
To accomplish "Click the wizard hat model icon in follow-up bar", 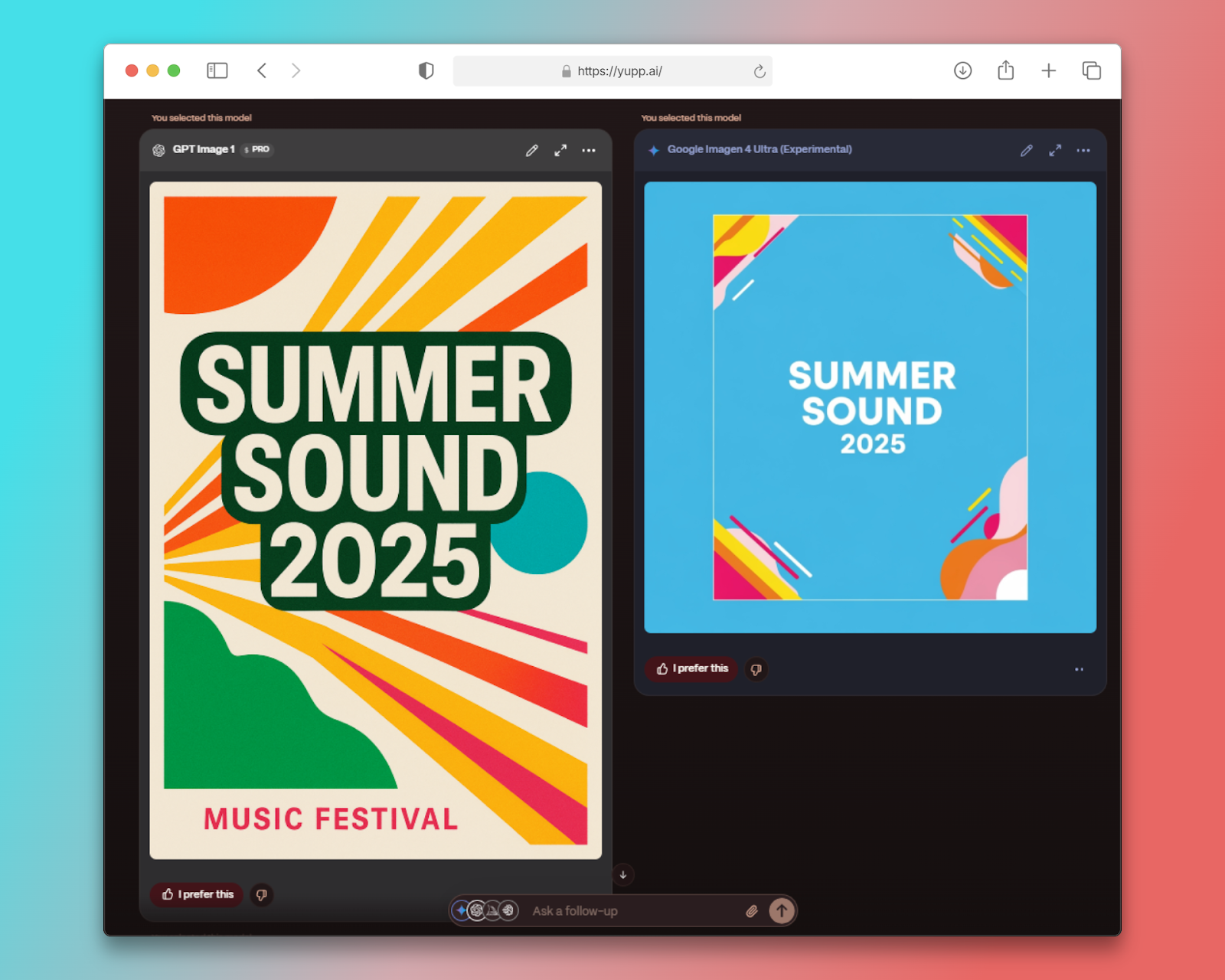I will tap(492, 910).
